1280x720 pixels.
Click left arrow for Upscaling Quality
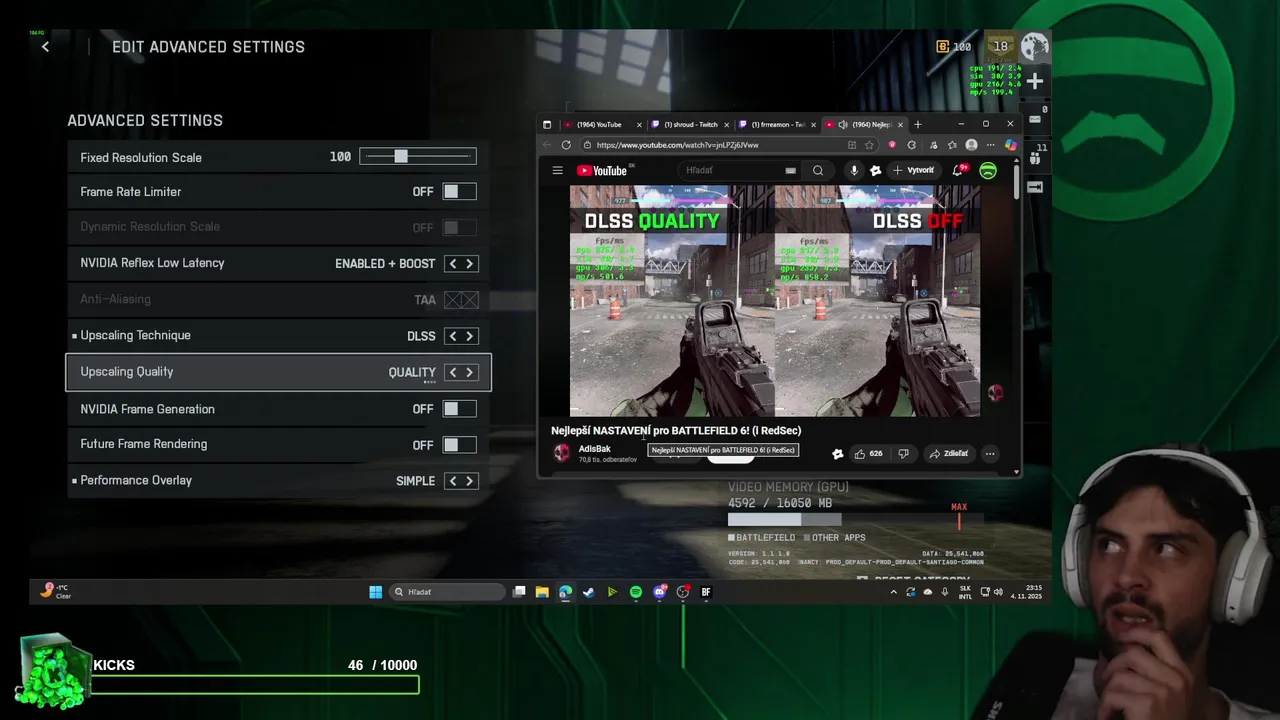(x=452, y=372)
